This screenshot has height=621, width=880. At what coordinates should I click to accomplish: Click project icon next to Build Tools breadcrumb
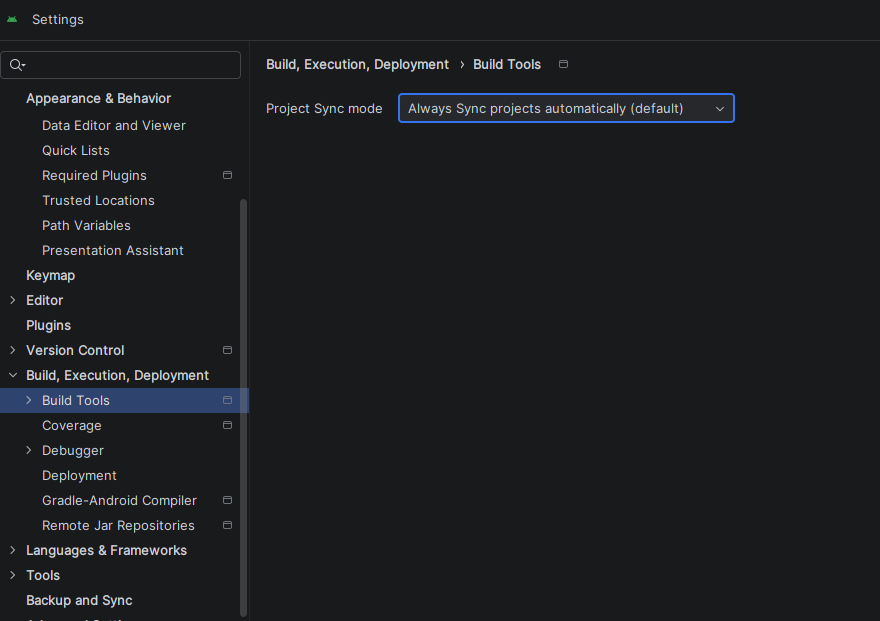pos(563,64)
